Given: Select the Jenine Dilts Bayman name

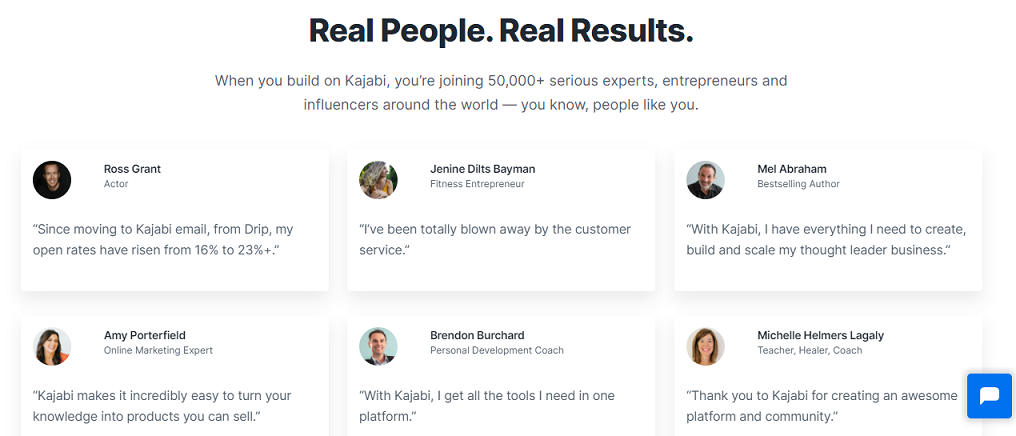Looking at the screenshot, I should tap(483, 169).
